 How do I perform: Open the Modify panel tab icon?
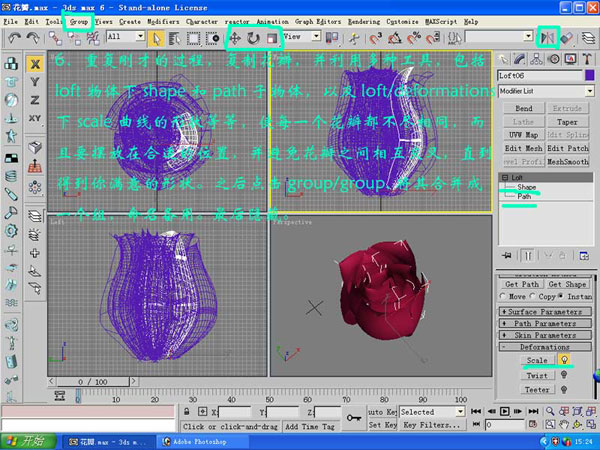pyautogui.click(x=520, y=59)
